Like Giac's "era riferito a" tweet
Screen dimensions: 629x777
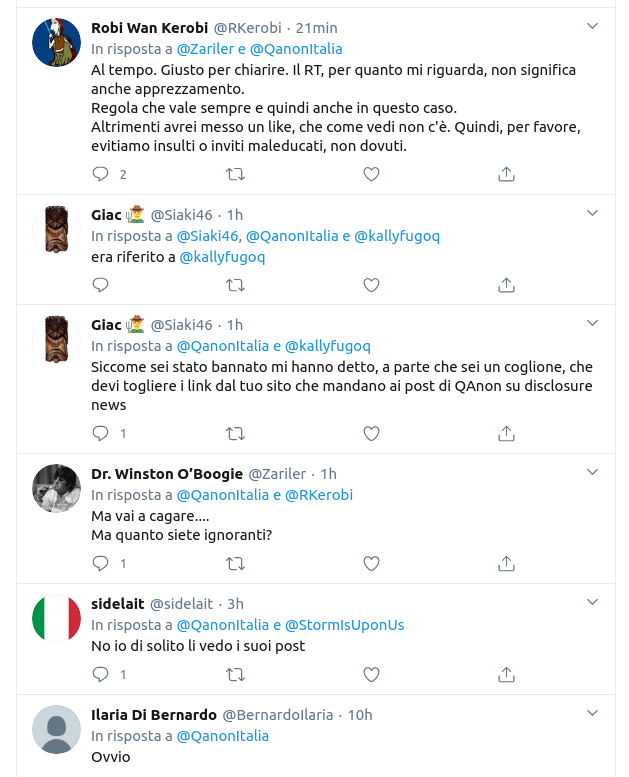(x=371, y=285)
